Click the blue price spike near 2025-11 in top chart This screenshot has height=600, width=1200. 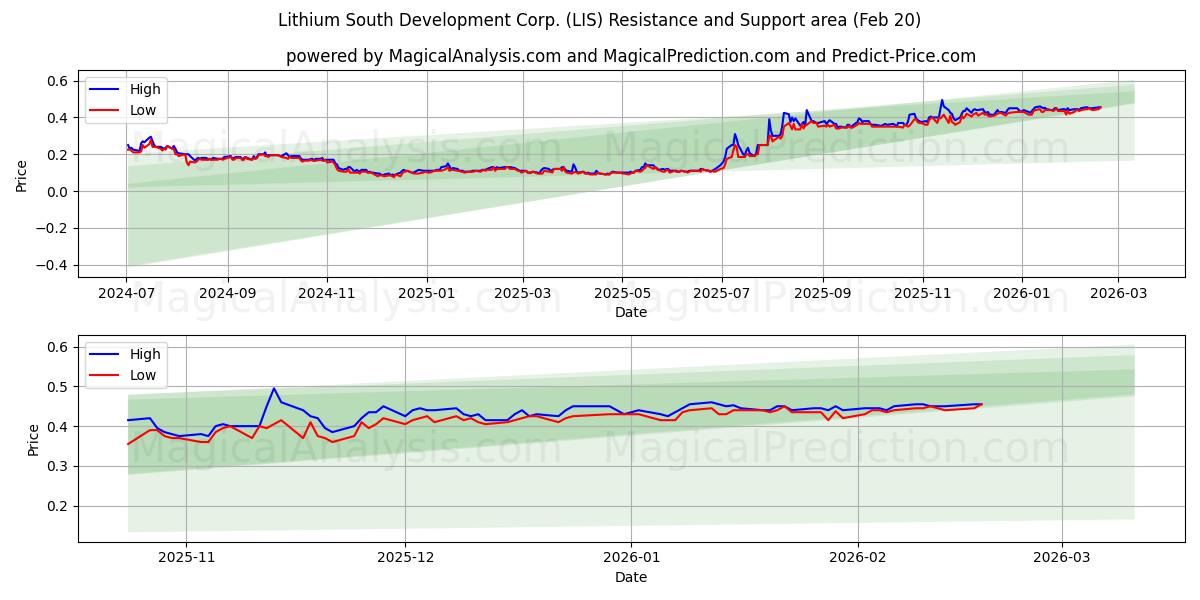[x=941, y=101]
